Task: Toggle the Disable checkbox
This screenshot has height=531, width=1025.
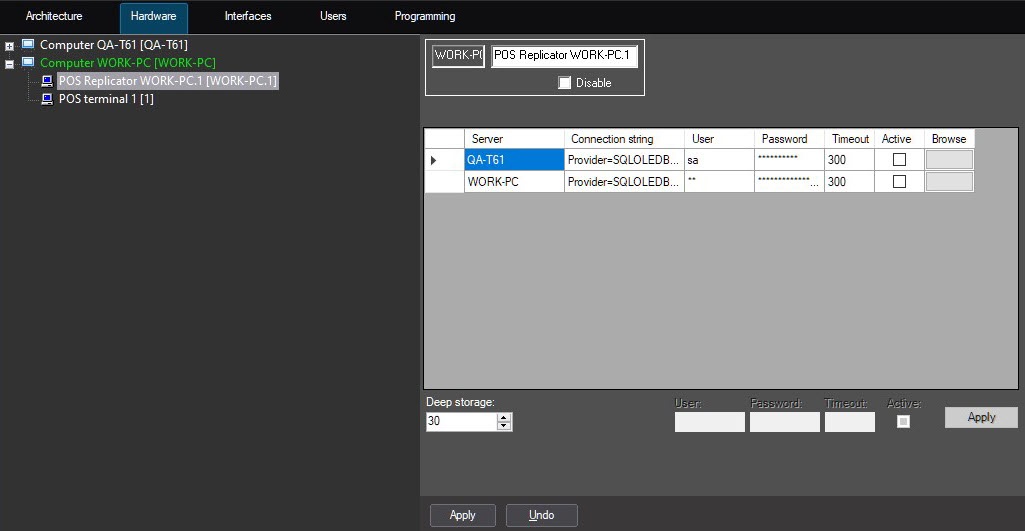Action: (x=565, y=83)
